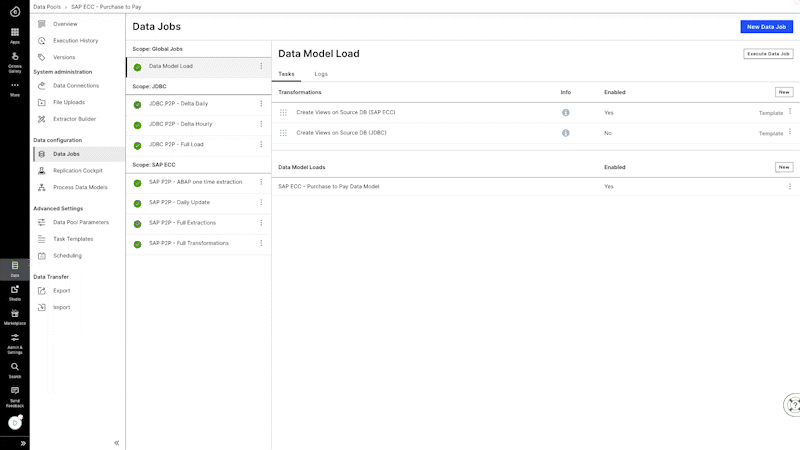
Task: Open the Search icon
Action: (x=15, y=370)
